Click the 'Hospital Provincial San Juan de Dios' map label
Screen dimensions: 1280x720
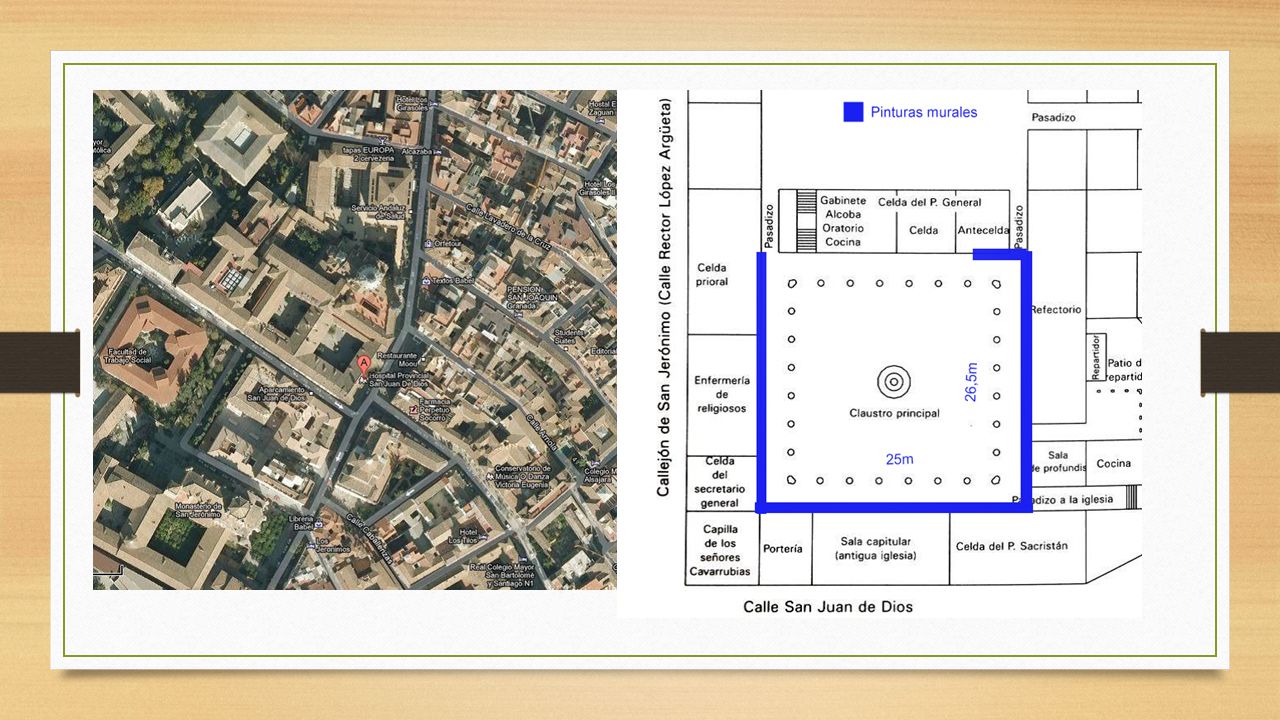[400, 380]
